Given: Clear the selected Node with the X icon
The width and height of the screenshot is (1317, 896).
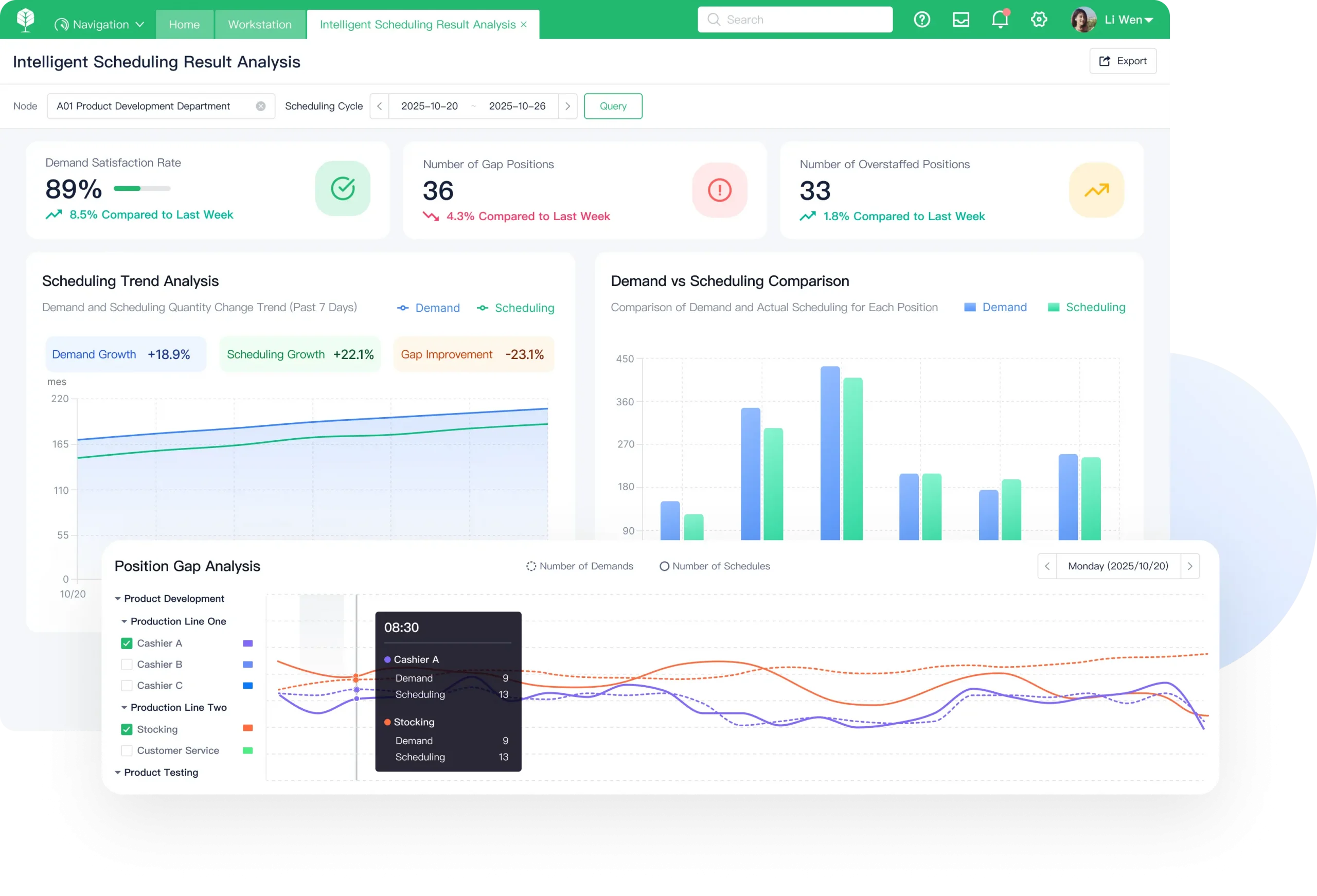Looking at the screenshot, I should point(261,106).
